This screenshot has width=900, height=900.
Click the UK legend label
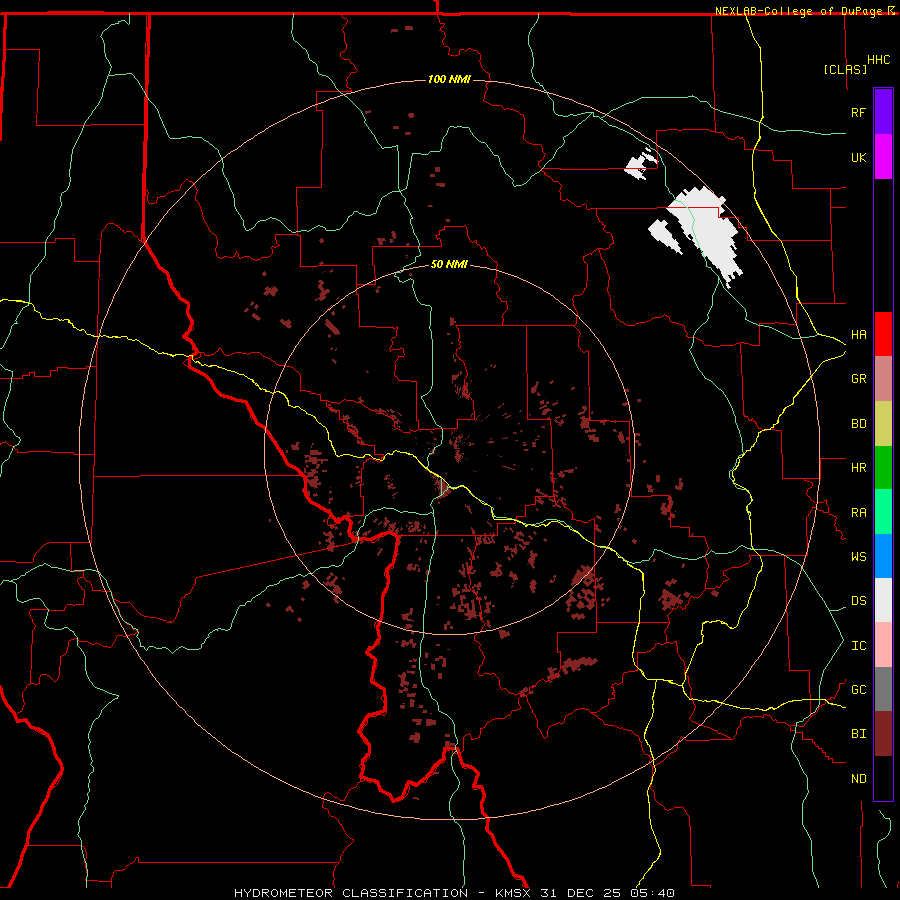pyautogui.click(x=858, y=157)
